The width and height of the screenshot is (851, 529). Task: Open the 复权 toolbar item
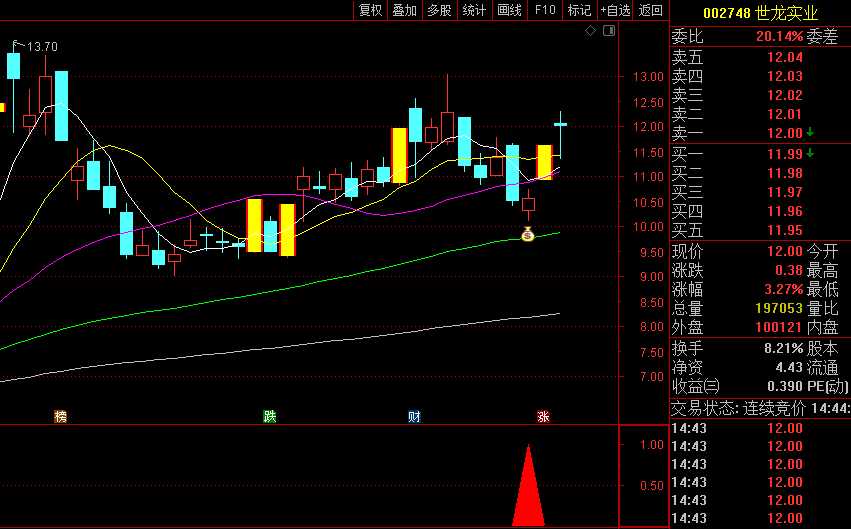pos(371,10)
